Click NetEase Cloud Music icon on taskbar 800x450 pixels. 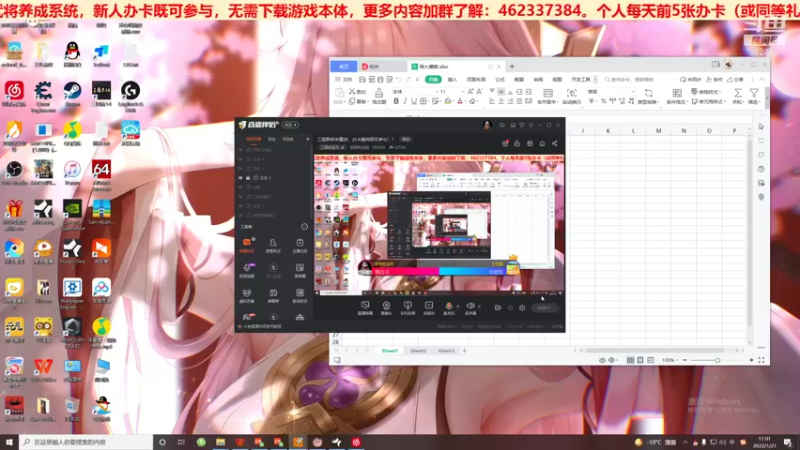coord(356,442)
